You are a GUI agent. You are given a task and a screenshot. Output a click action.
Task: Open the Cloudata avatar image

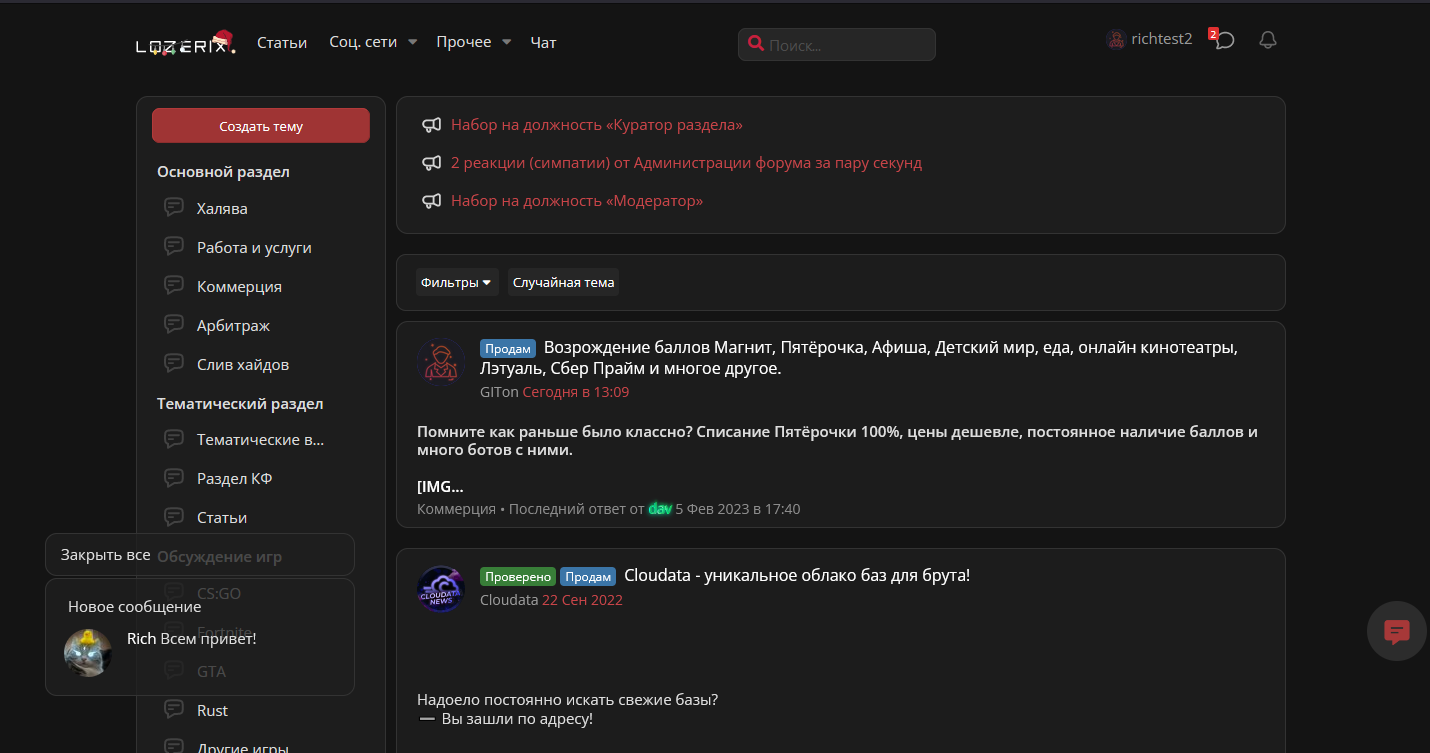coord(441,589)
